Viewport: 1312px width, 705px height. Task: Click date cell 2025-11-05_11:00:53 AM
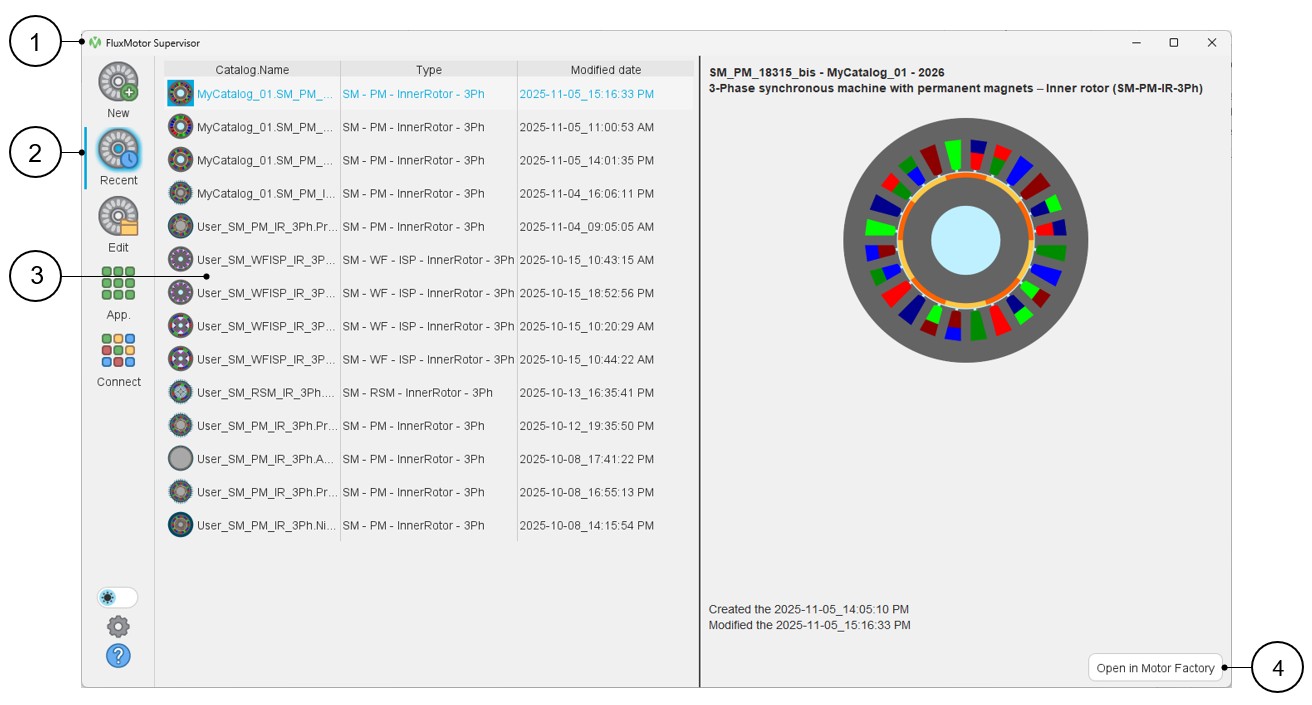point(587,127)
